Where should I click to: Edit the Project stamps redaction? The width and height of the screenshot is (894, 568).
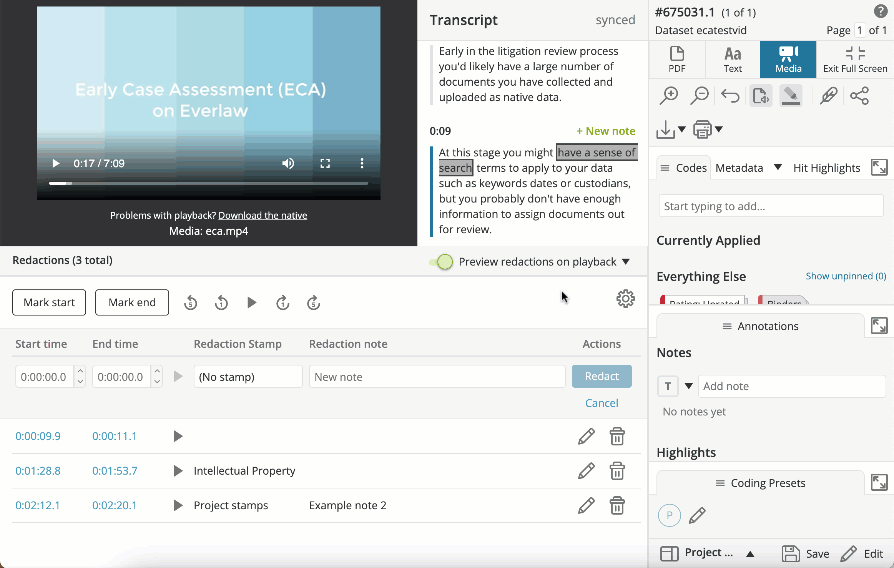point(586,505)
